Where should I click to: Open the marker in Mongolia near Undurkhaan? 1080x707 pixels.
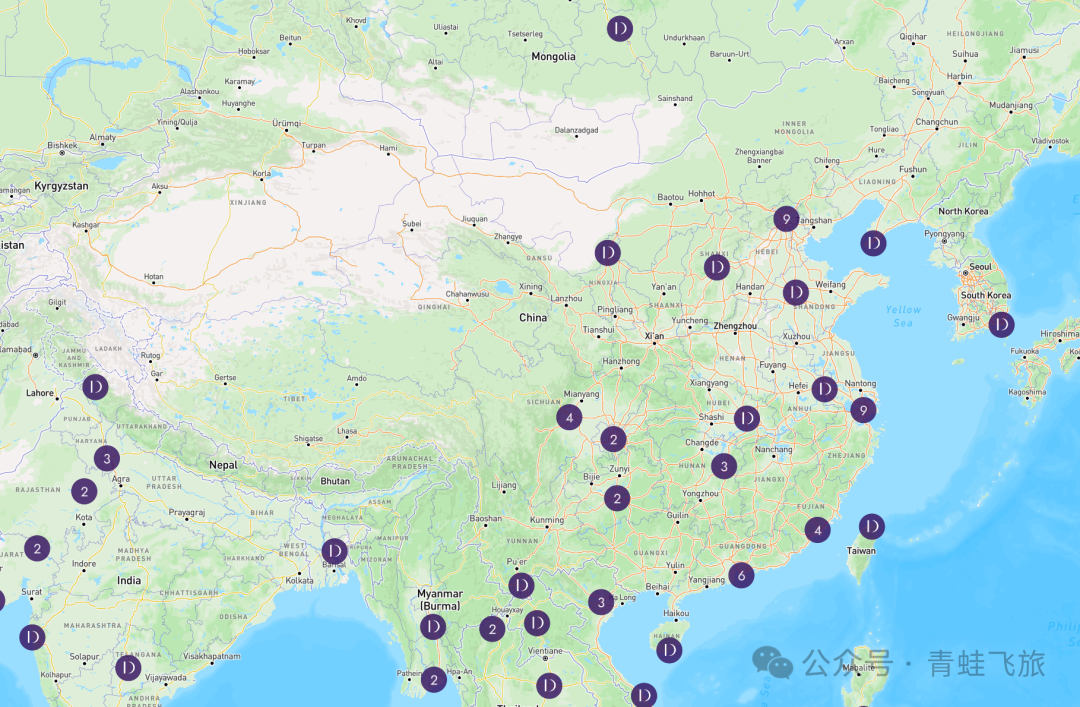pyautogui.click(x=620, y=28)
